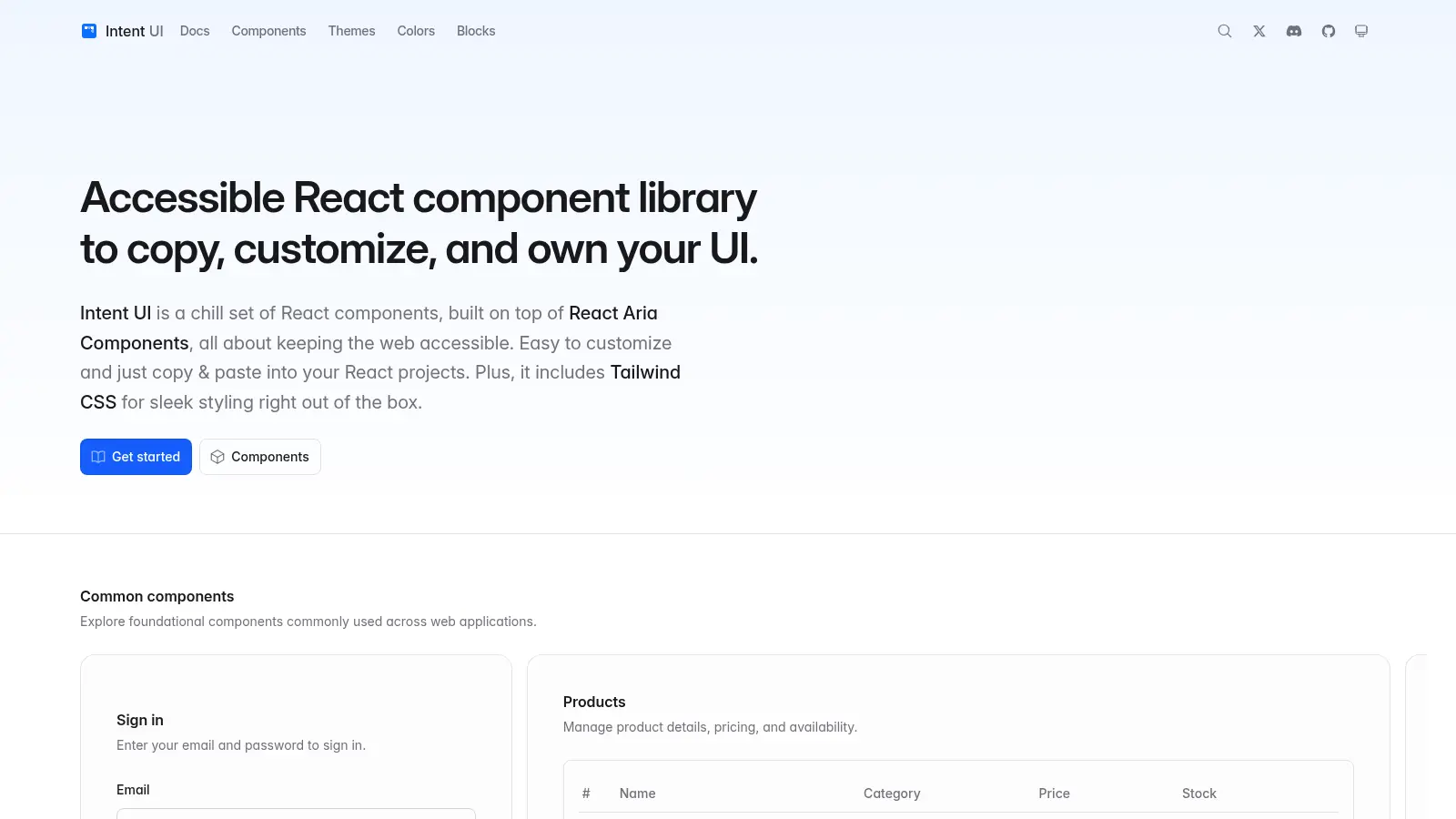Click 'Manage product details, pricing, and availability.'
This screenshot has width=1456, height=819.
pyautogui.click(x=710, y=727)
